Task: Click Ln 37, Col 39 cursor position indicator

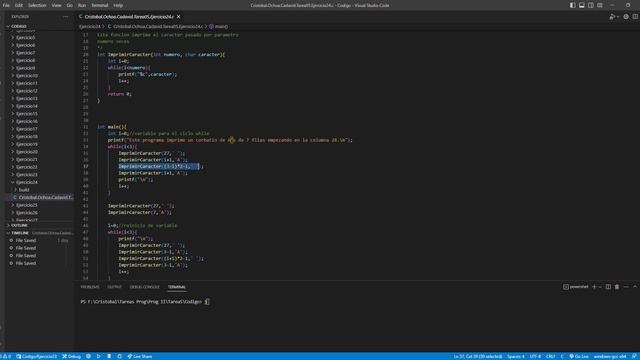Action: [x=478, y=356]
